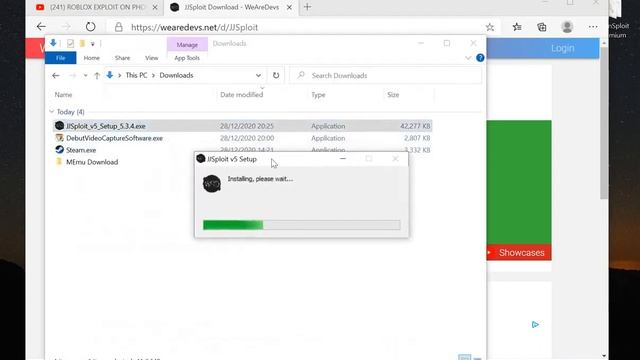Click the browser URL address field
This screenshot has width=640, height=360.
(x=194, y=27)
